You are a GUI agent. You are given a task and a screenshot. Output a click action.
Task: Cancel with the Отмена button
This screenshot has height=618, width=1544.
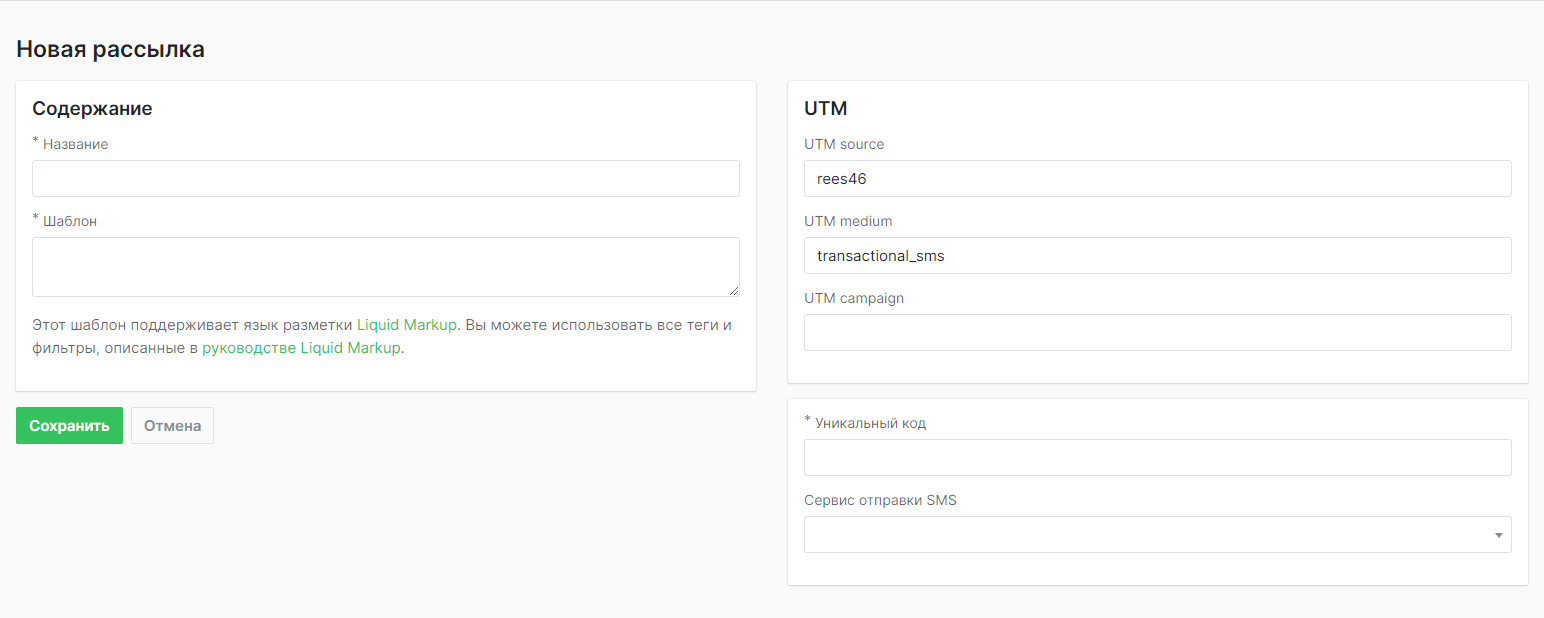[x=172, y=426]
